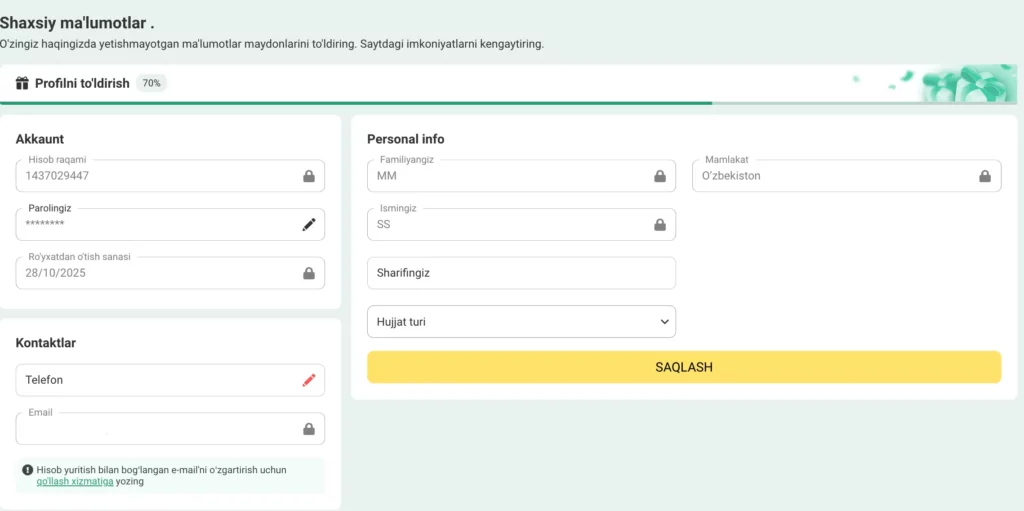Click the lock icon in Familiyangiz field

point(660,176)
